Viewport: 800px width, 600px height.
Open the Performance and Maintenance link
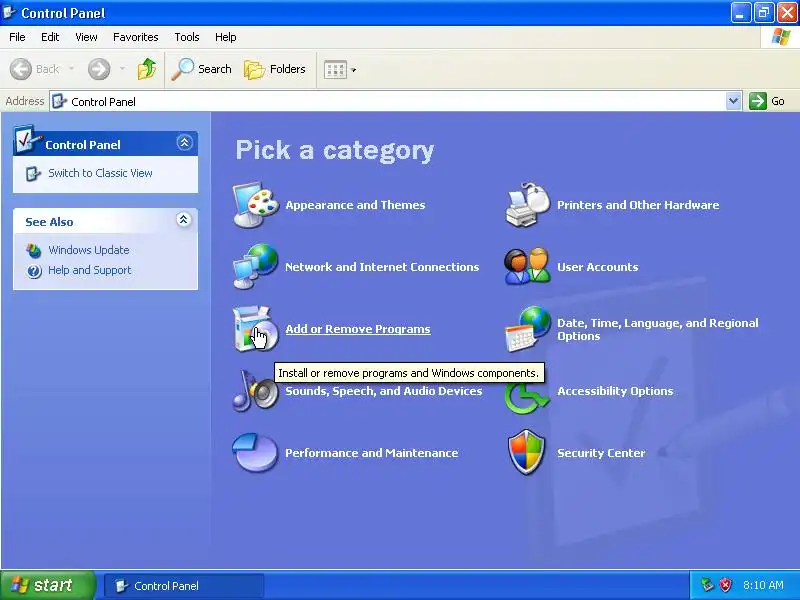tap(371, 453)
